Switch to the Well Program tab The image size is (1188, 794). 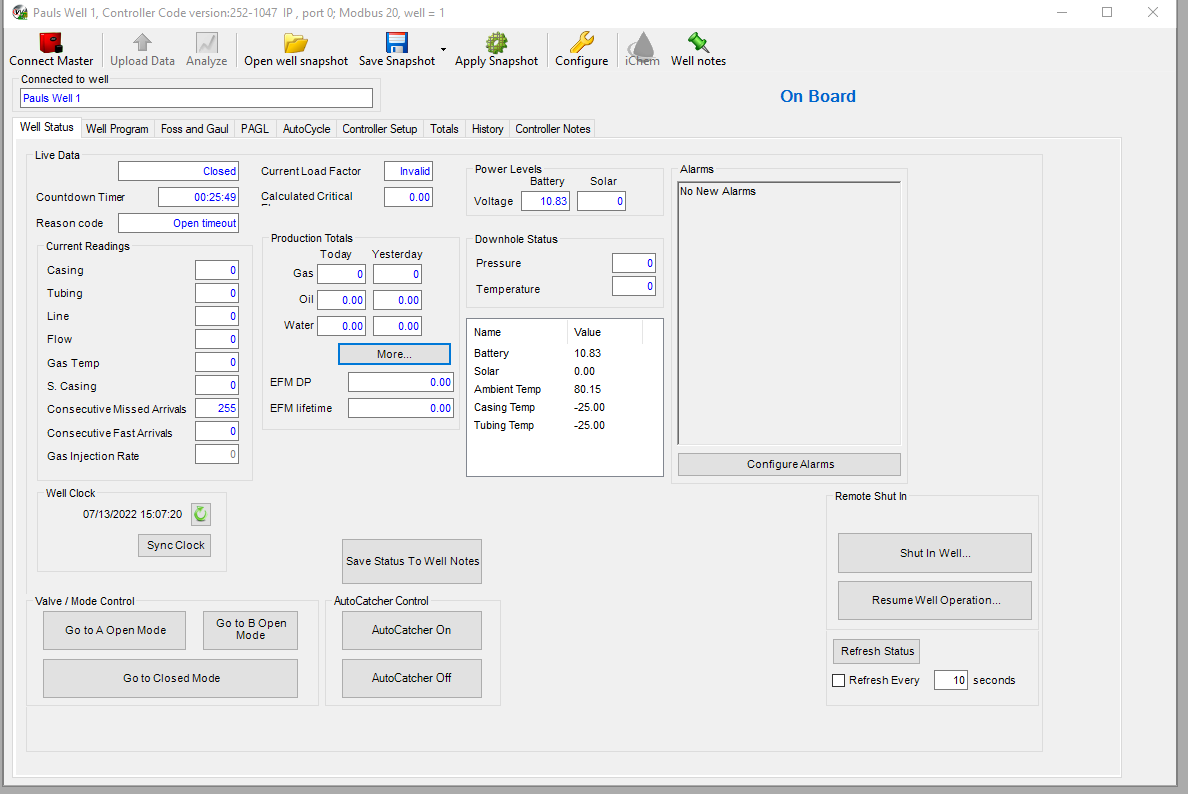click(x=117, y=129)
